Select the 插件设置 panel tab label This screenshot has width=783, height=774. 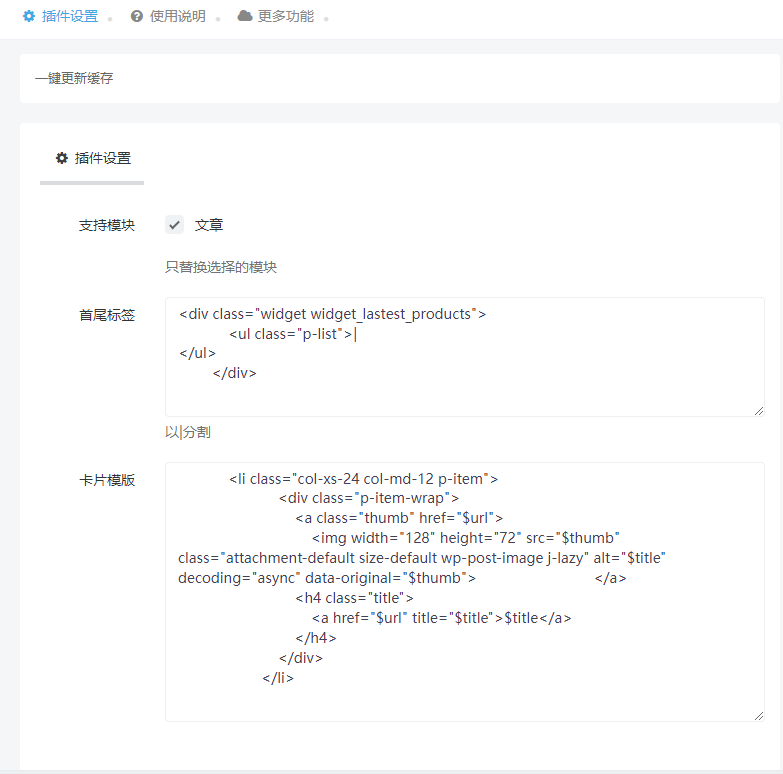tap(102, 158)
